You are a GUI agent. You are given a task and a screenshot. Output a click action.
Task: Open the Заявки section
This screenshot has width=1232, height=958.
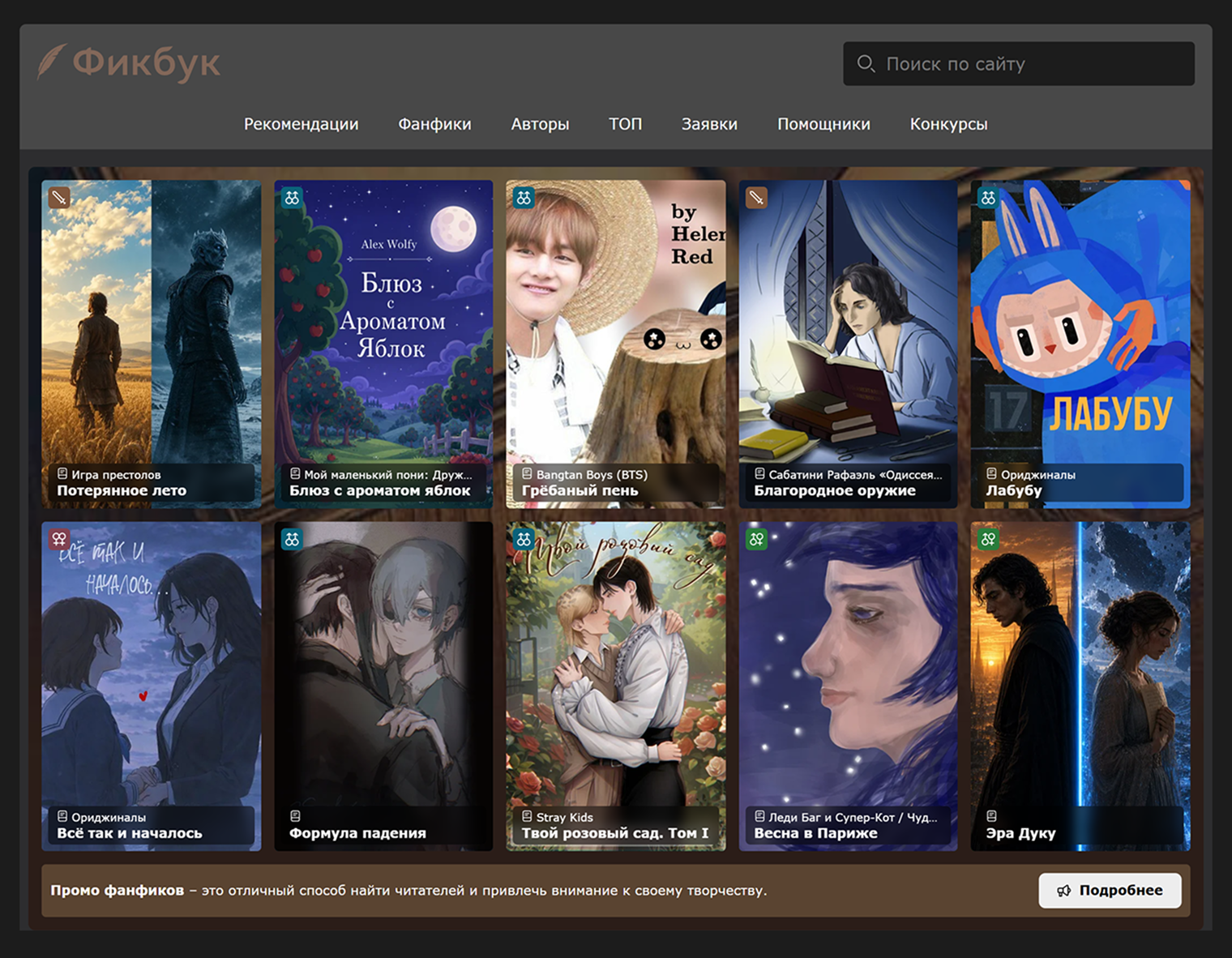(x=709, y=124)
